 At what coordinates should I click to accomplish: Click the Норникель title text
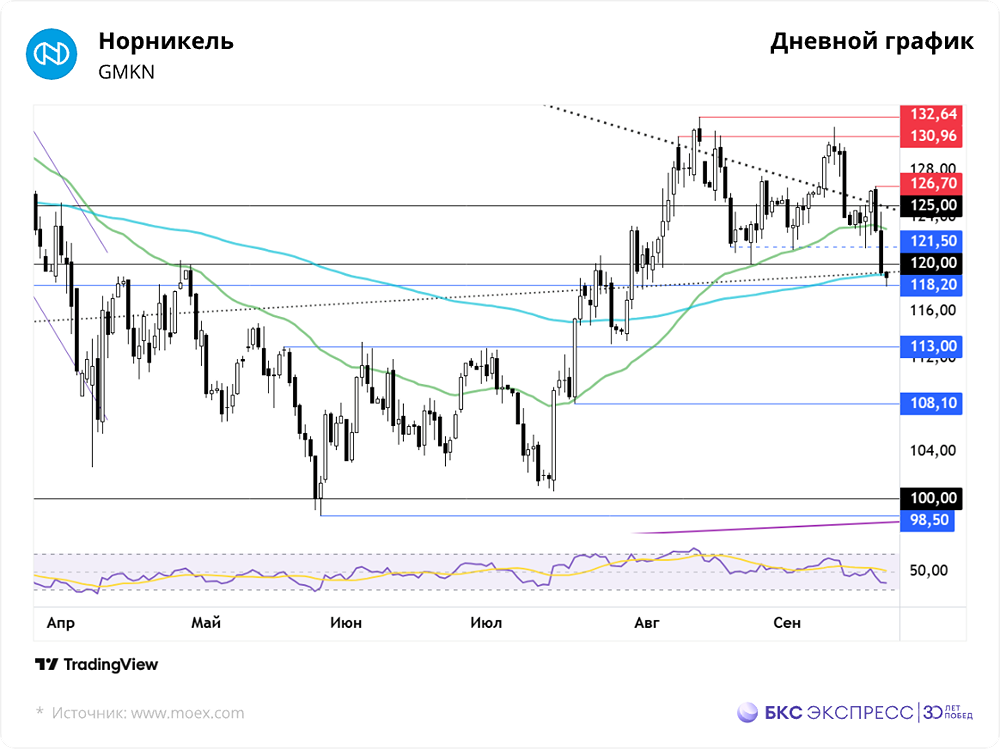[x=166, y=41]
